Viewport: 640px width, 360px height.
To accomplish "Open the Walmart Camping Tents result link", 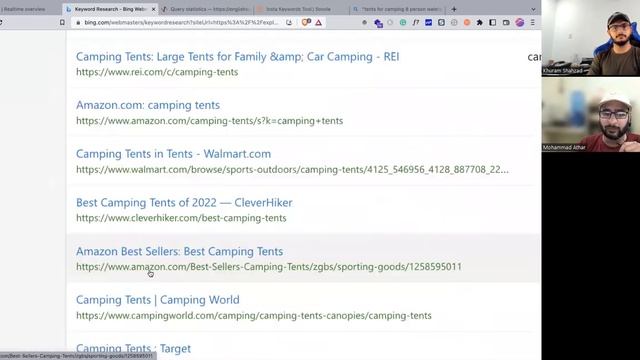I will (x=173, y=154).
